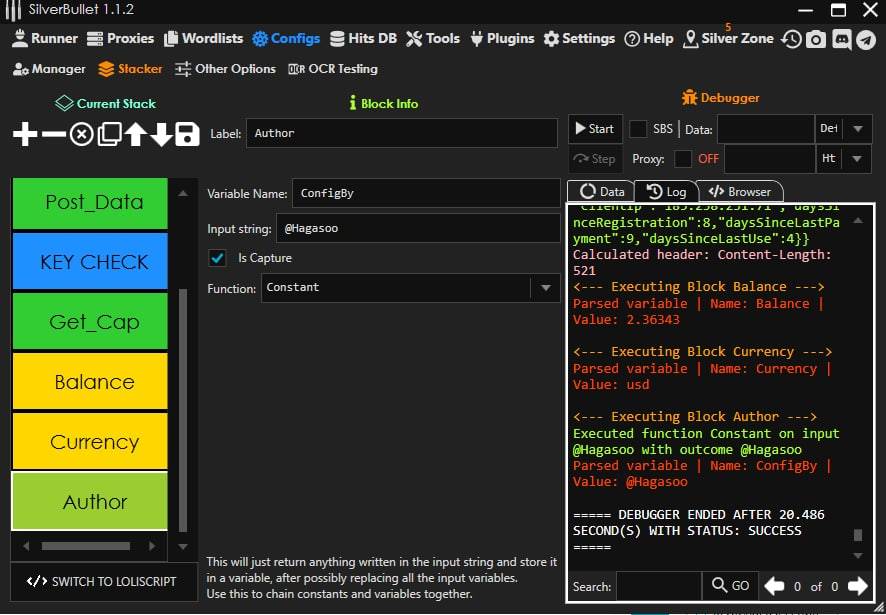Switch to the Browser tab
This screenshot has width=886, height=615.
tap(740, 192)
